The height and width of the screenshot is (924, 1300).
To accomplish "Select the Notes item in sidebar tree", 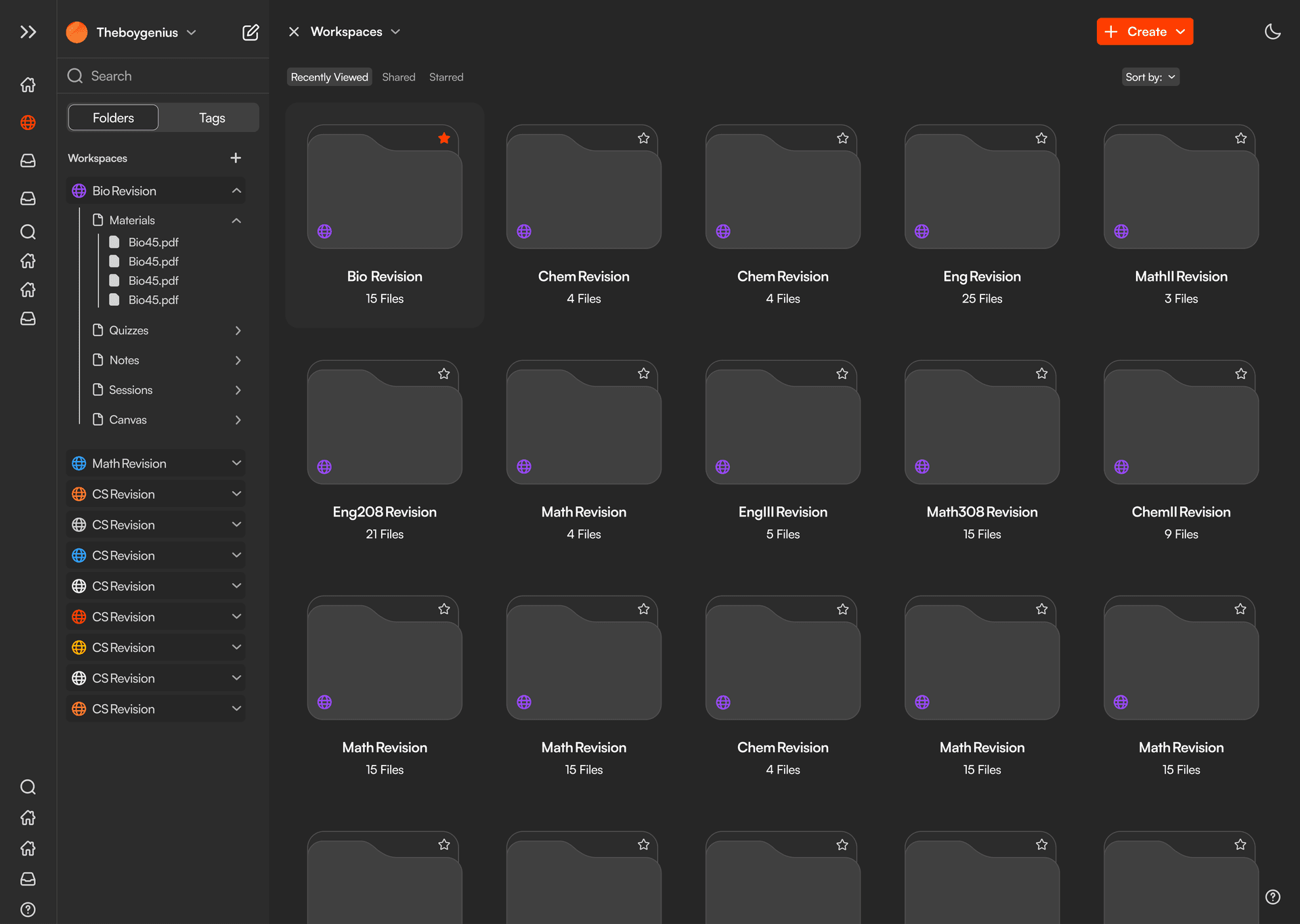I will (125, 360).
